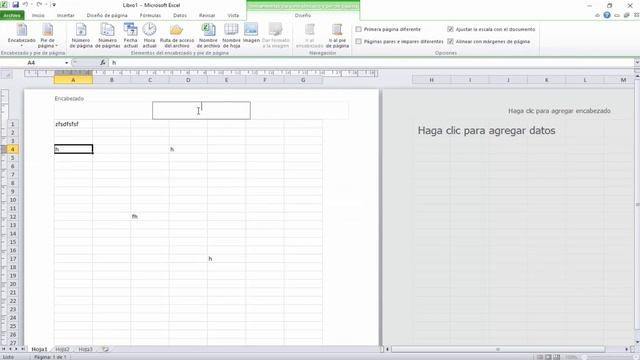The height and width of the screenshot is (360, 640).
Task: Click 'Haga clic para agregar encabezado' on second page
Action: tap(559, 111)
